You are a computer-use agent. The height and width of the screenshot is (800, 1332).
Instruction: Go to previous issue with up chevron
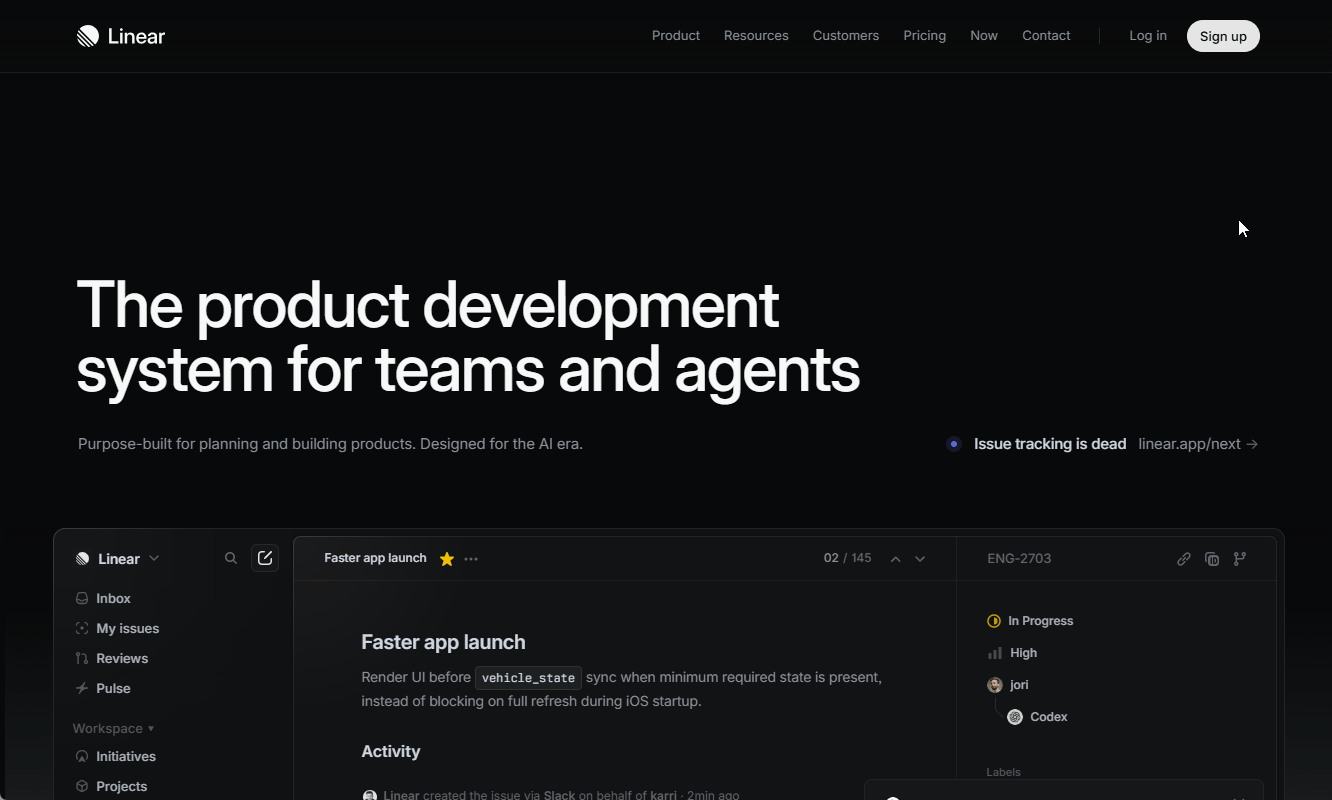coord(896,559)
